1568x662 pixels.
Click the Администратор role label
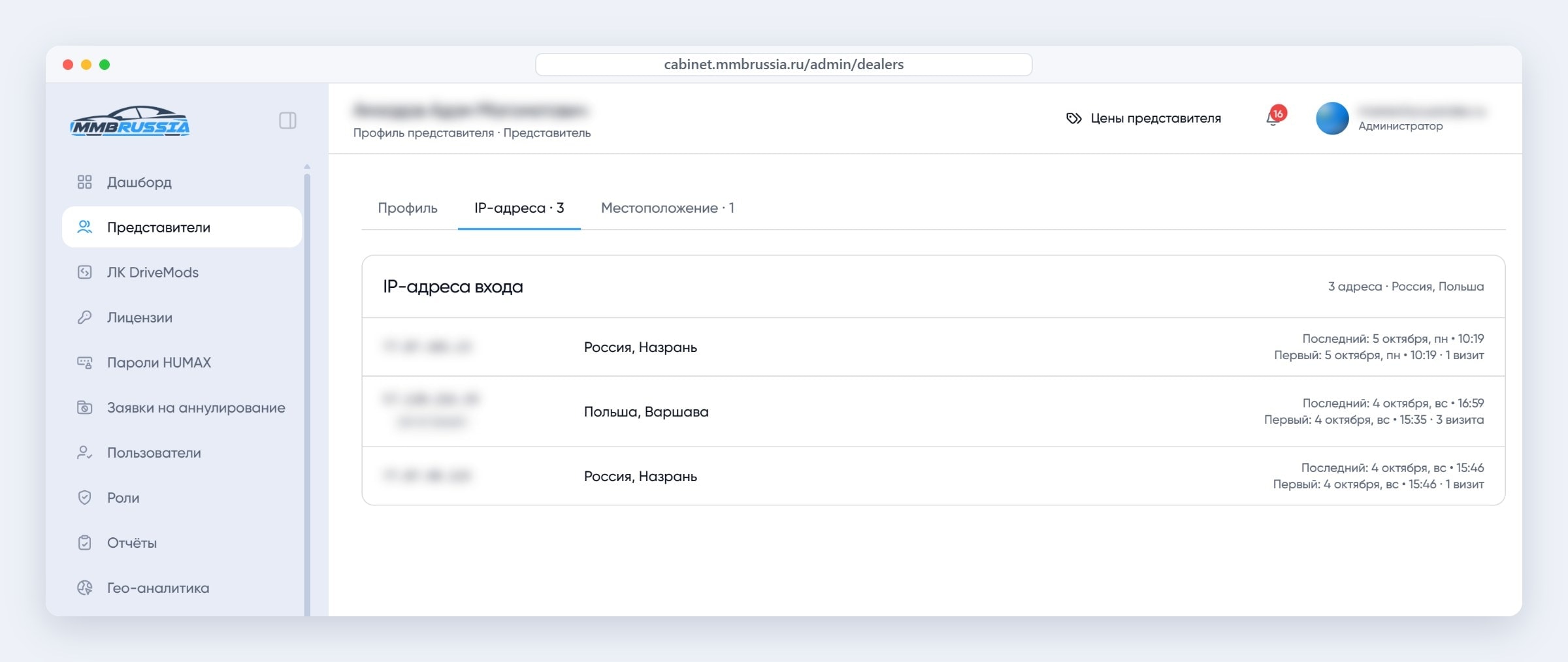click(1401, 126)
